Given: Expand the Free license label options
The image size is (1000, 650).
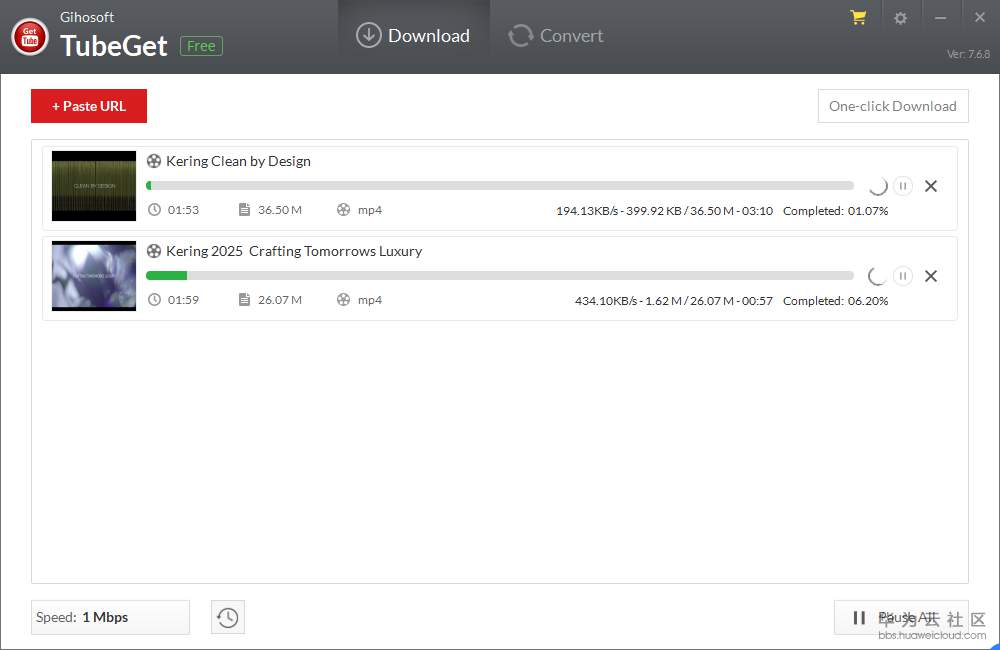Looking at the screenshot, I should pos(200,46).
